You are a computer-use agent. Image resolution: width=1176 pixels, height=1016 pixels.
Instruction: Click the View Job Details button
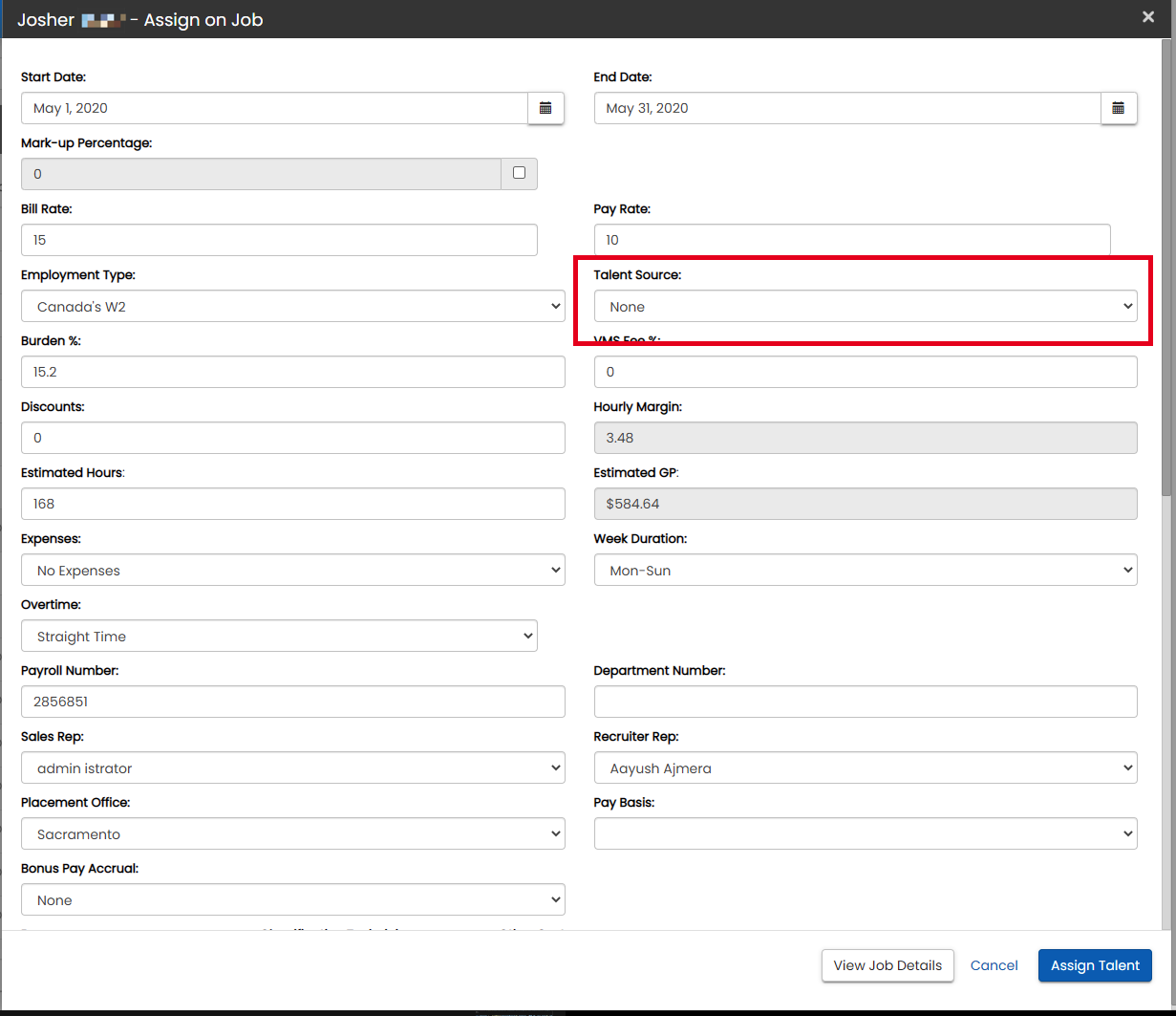coord(887,965)
